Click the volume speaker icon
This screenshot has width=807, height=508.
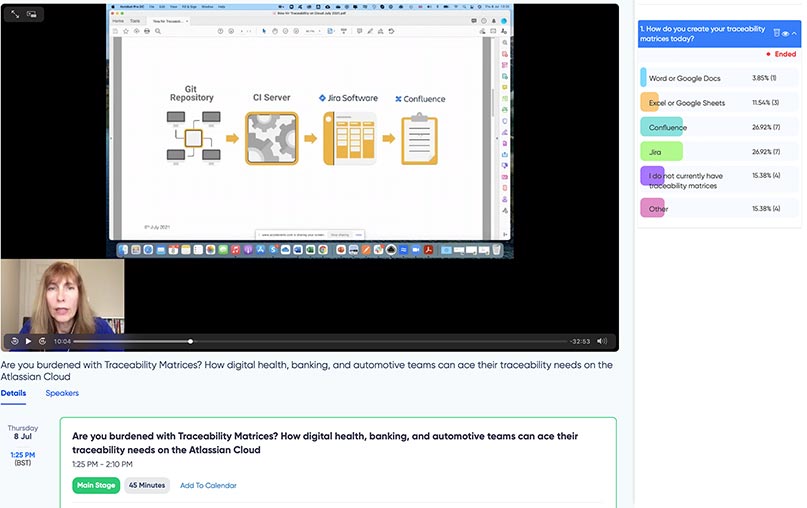[x=602, y=341]
